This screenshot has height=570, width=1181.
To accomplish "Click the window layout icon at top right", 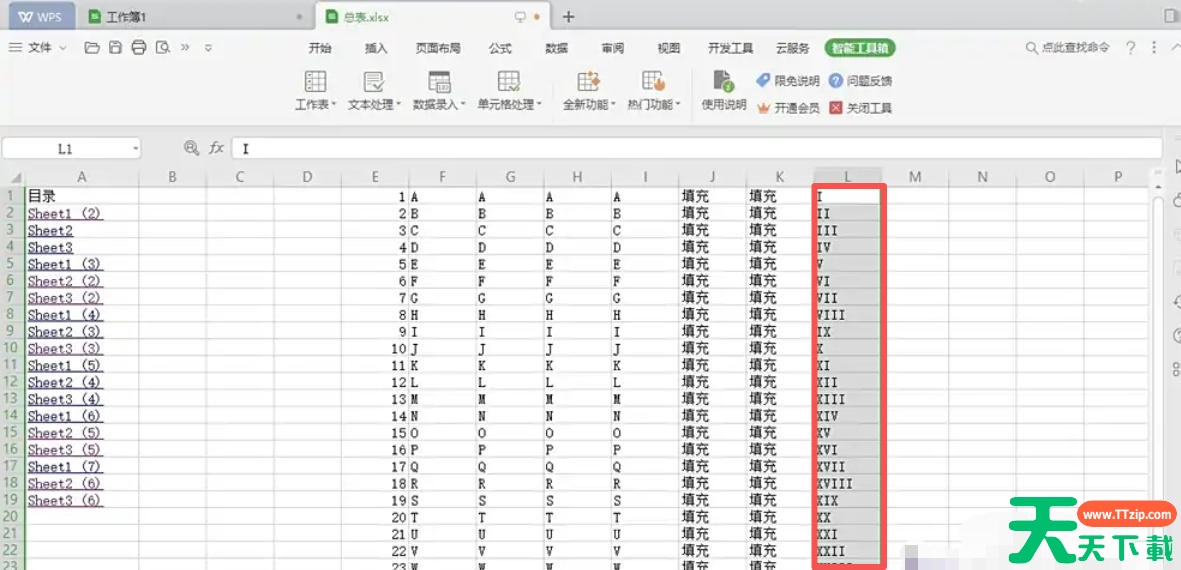I will [x=1172, y=16].
